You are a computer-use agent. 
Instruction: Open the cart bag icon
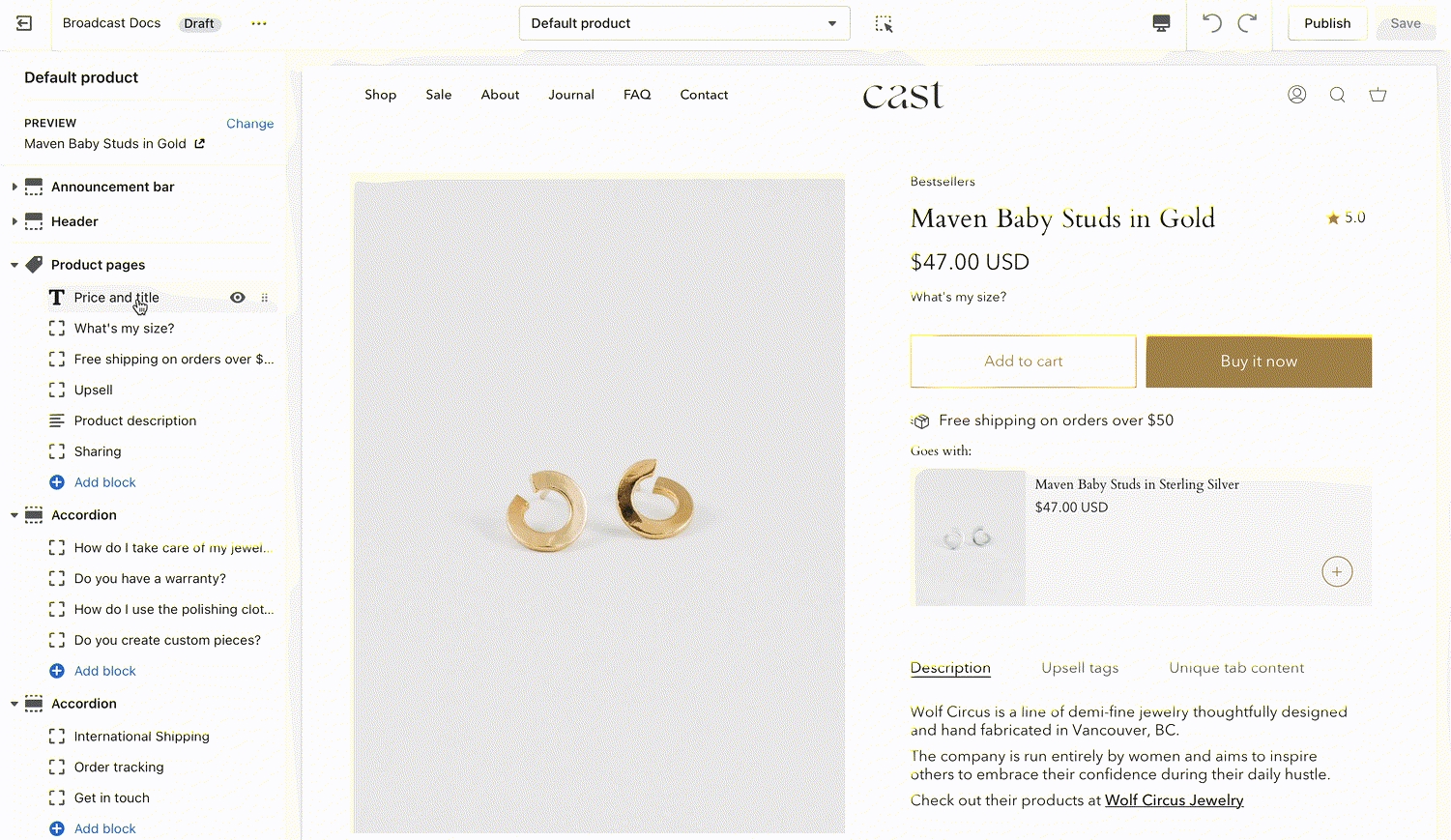[x=1378, y=95]
